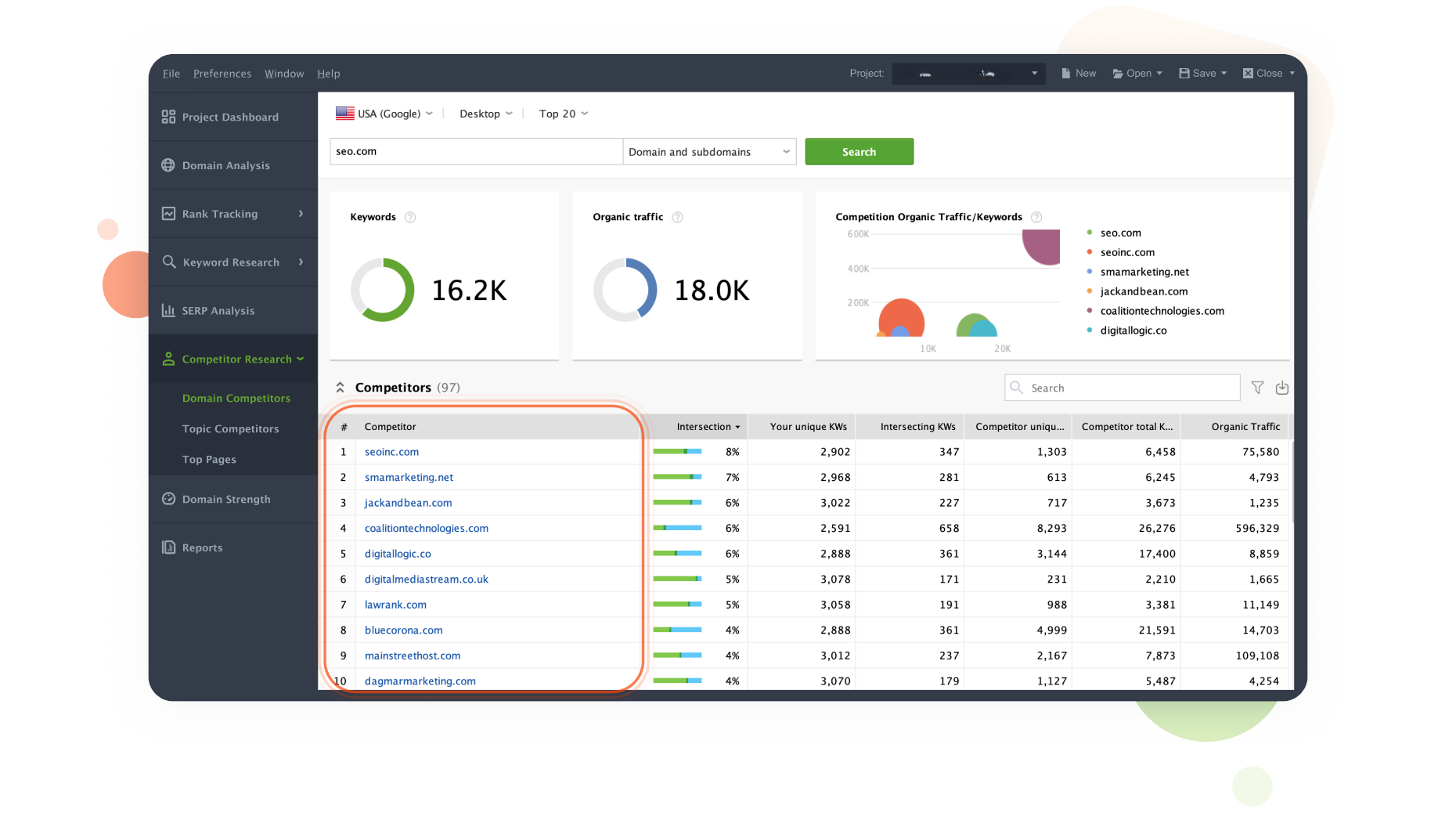Open the Project Dashboard section
1456x831 pixels.
pyautogui.click(x=232, y=117)
